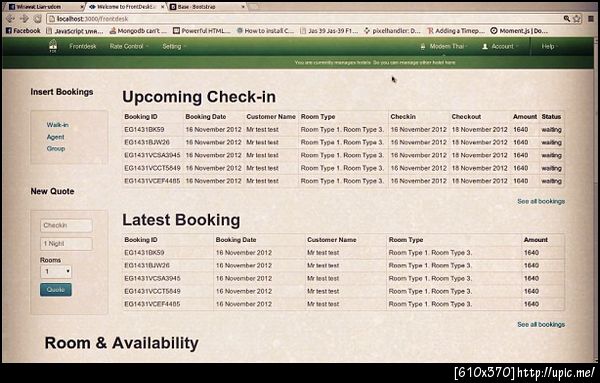Screen dimensions: 600x383
Task: Click the 'New Quote' sidebar heading
Action: pyautogui.click(x=52, y=191)
